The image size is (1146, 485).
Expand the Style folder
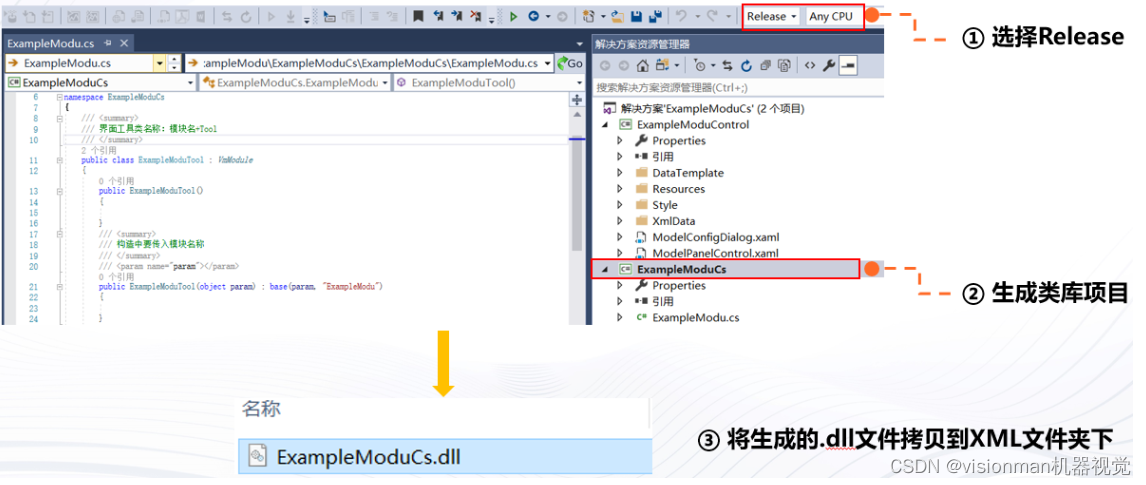click(621, 205)
